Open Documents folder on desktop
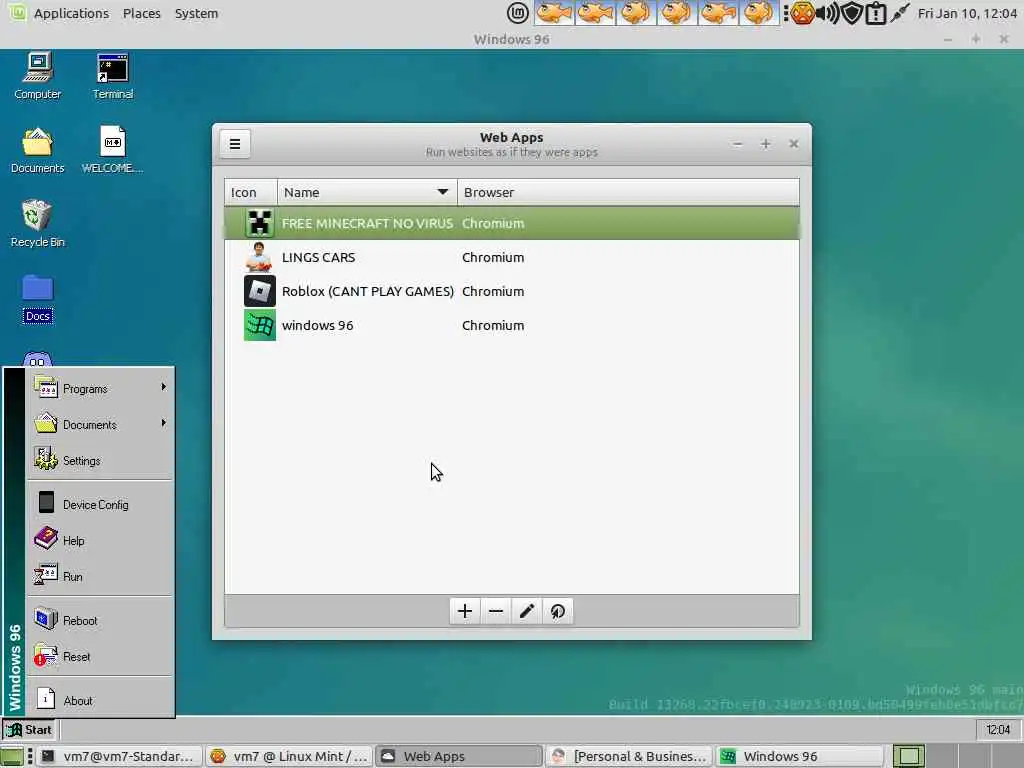 [38, 150]
